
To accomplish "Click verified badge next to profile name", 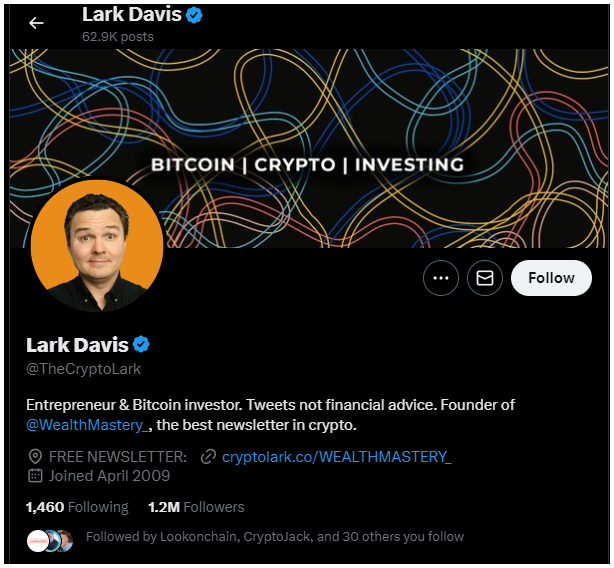I will tap(141, 344).
